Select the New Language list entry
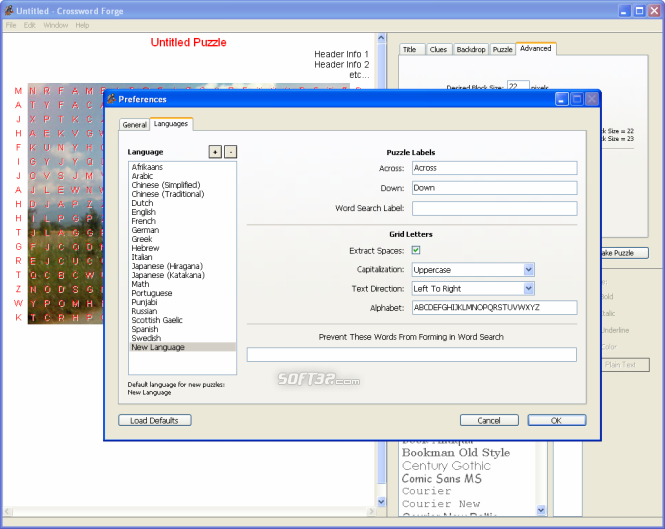The width and height of the screenshot is (665, 529). pyautogui.click(x=182, y=347)
